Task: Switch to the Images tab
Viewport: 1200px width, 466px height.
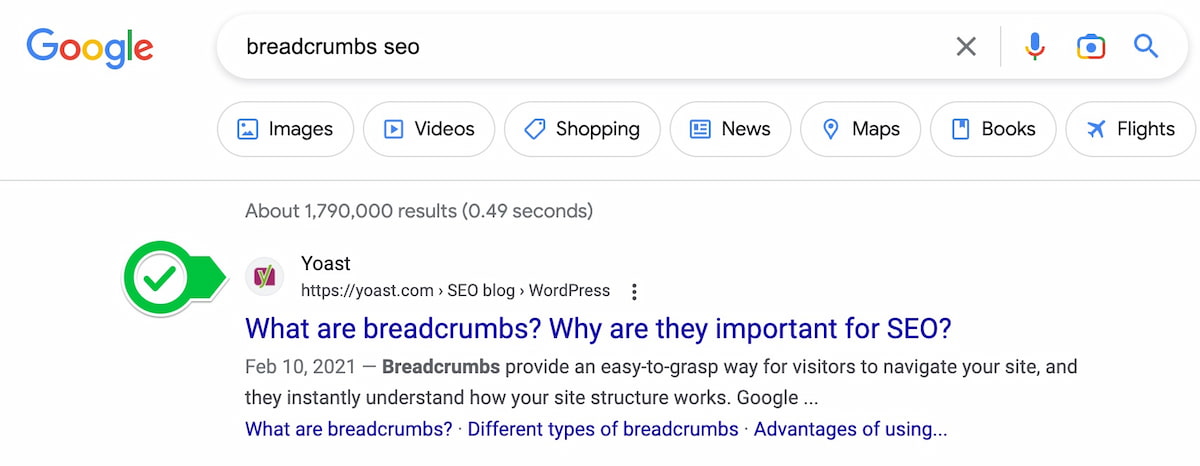Action: 285,129
